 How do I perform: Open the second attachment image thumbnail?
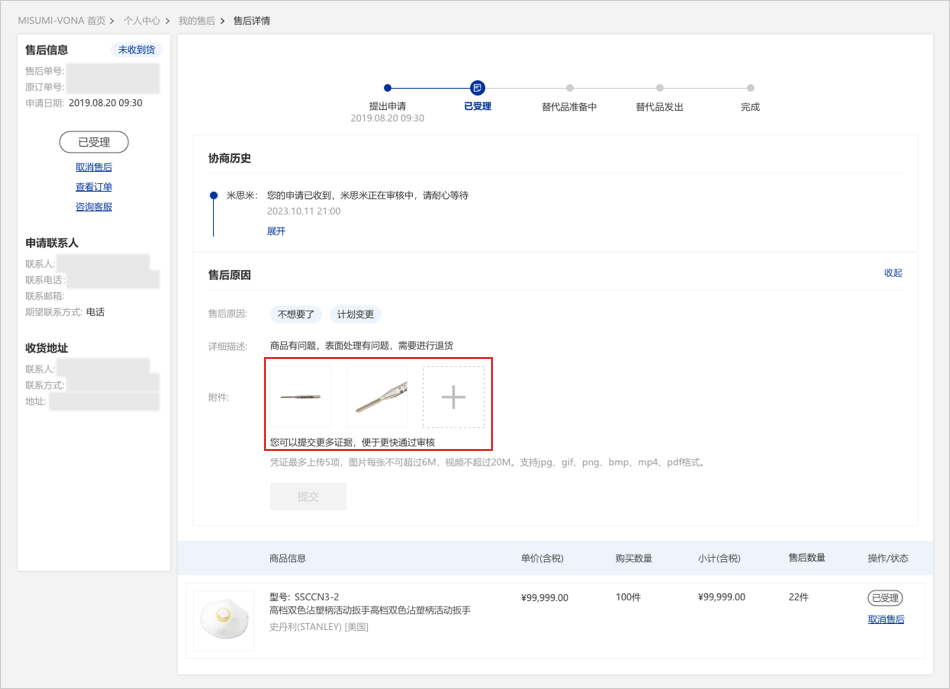coord(377,397)
